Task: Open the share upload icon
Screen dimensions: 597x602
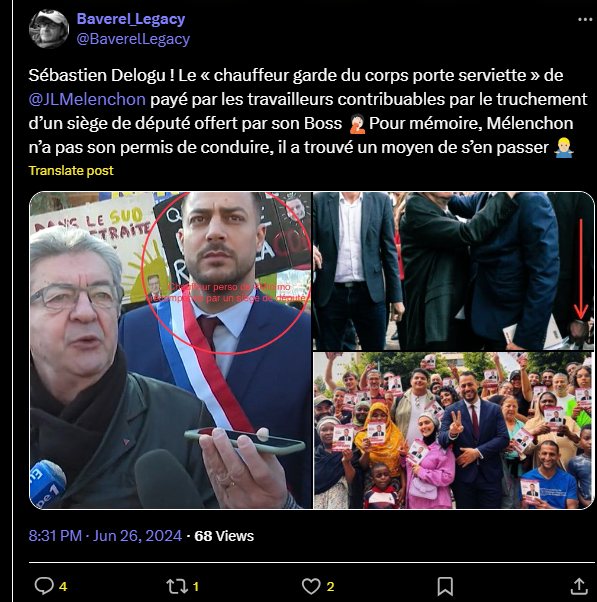Action: (x=578, y=586)
